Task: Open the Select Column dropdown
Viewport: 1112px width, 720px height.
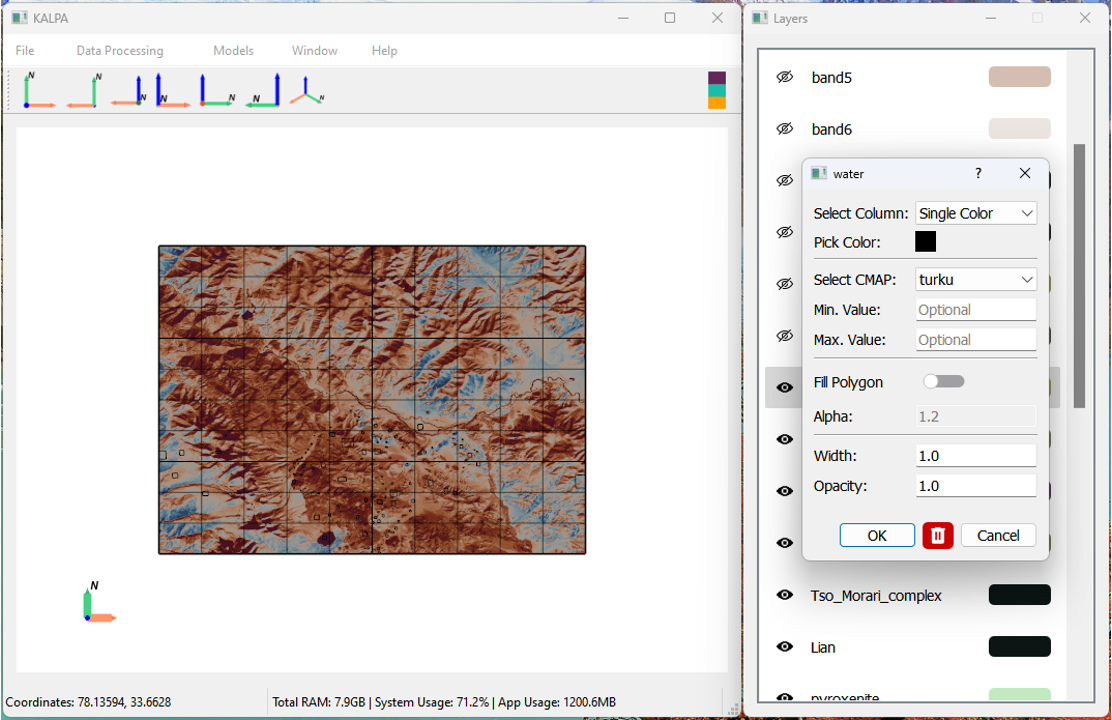Action: pos(976,214)
